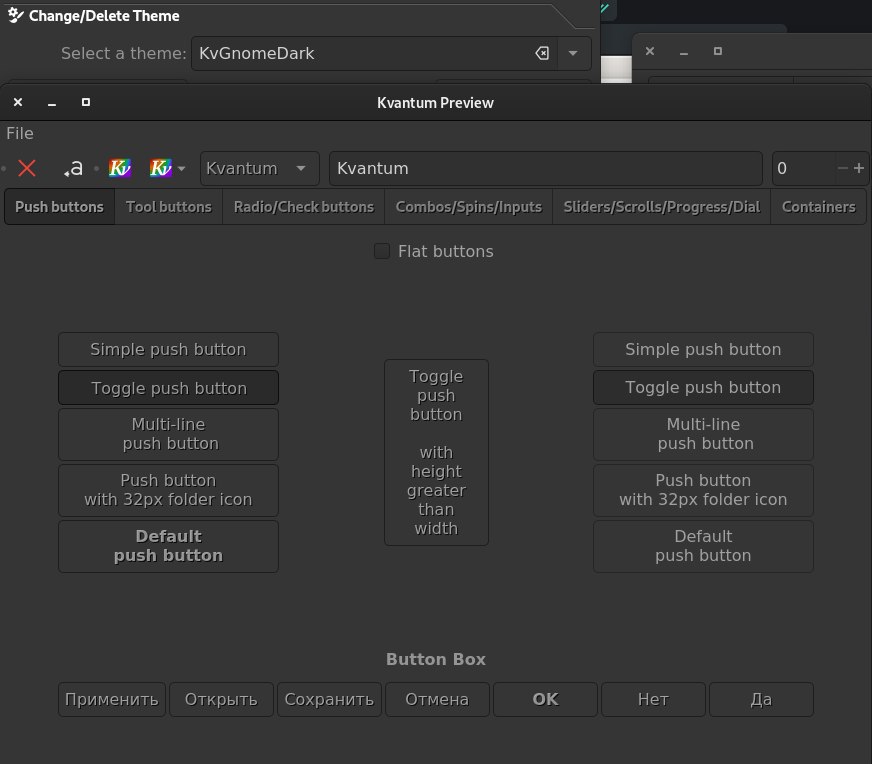The image size is (872, 764).
Task: Click the first Kvantum logo toolbar icon
Action: tap(120, 168)
